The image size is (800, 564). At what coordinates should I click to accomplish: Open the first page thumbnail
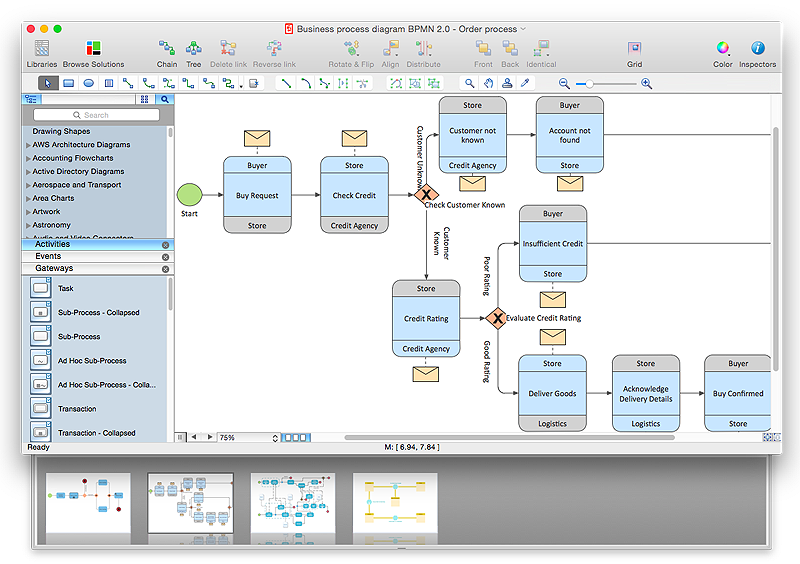click(x=88, y=503)
